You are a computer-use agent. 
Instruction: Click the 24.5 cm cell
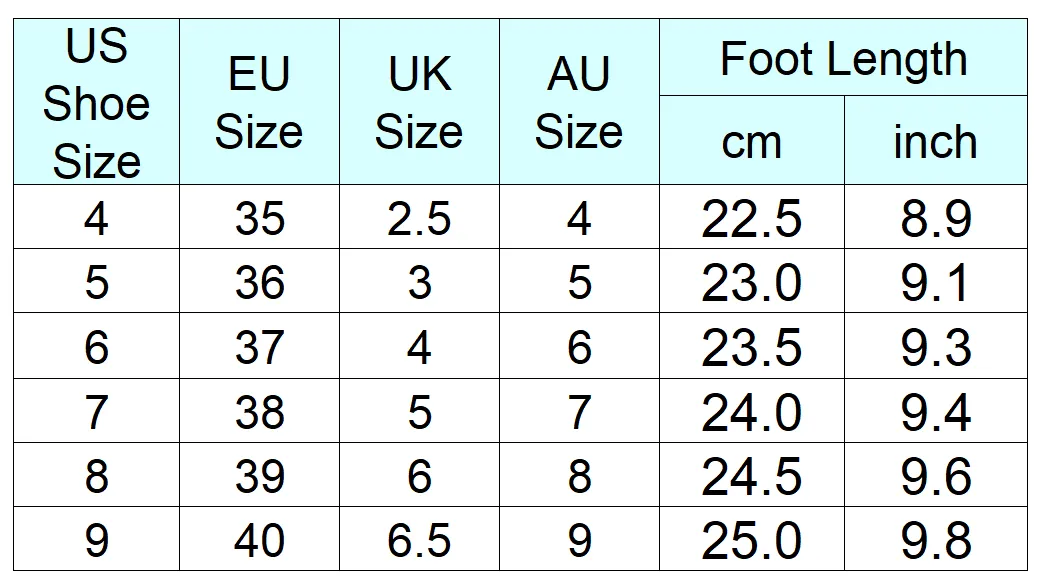[x=752, y=475]
